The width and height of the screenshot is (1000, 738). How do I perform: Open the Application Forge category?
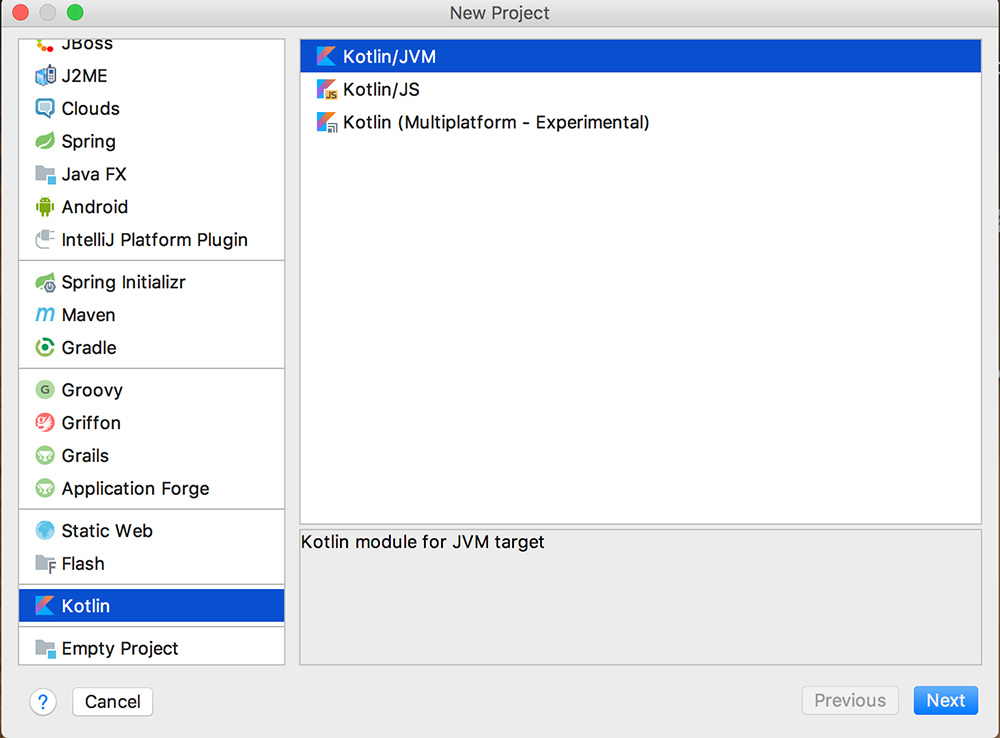135,489
